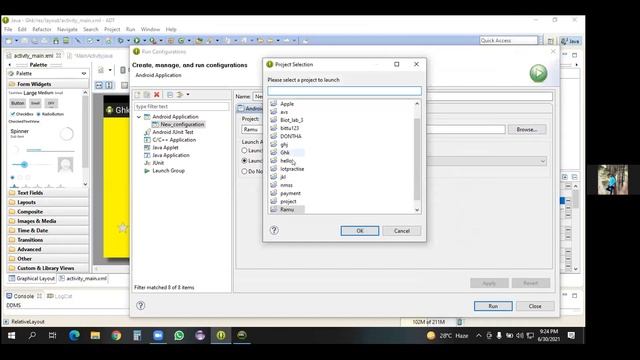The image size is (640, 360).
Task: Click the New launch configuration icon
Action: (138, 95)
